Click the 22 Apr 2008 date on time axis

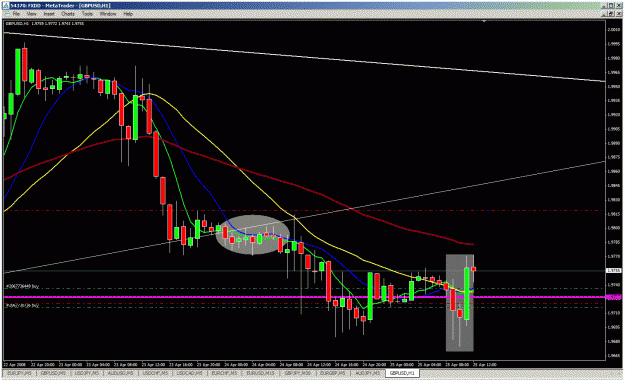point(14,364)
